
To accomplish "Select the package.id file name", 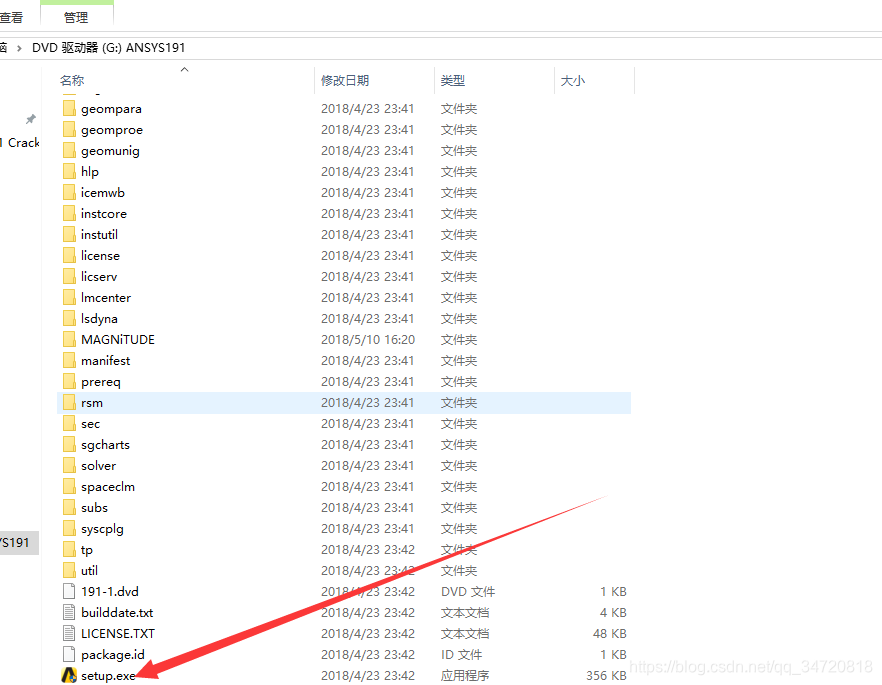I will coord(112,654).
